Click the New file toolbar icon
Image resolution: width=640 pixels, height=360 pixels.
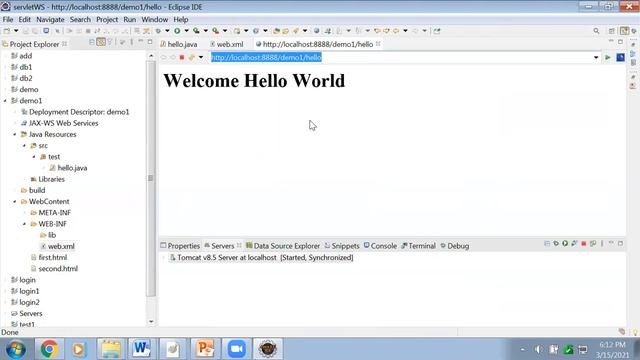coord(7,31)
